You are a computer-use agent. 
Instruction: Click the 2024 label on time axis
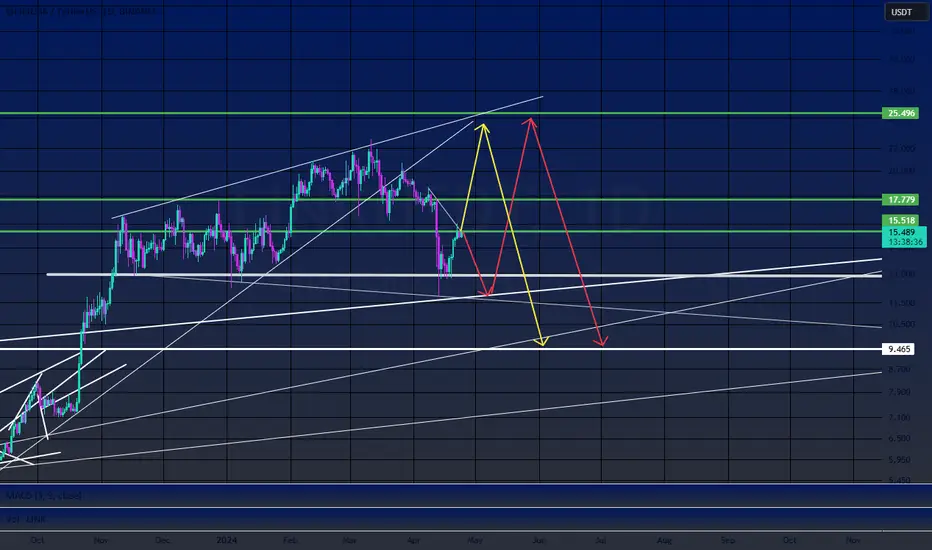226,540
